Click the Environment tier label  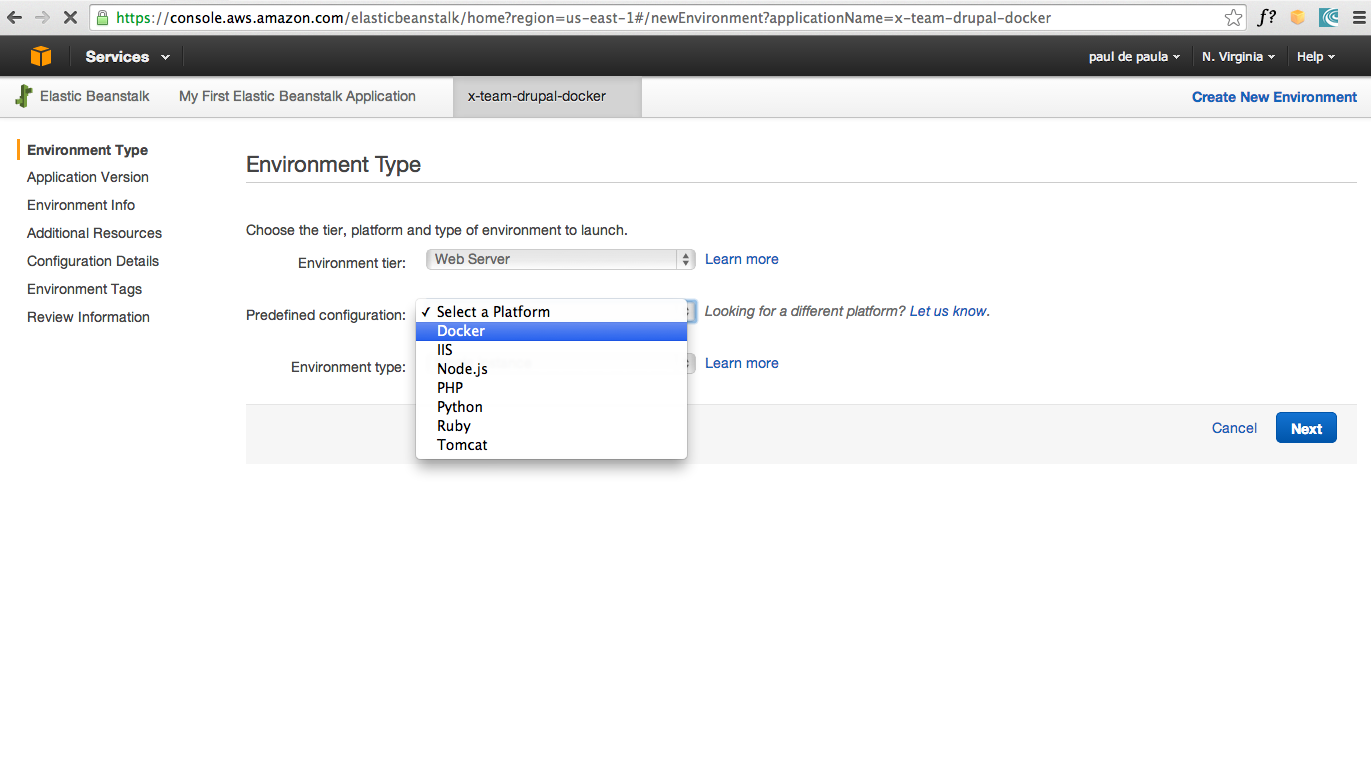(x=352, y=263)
